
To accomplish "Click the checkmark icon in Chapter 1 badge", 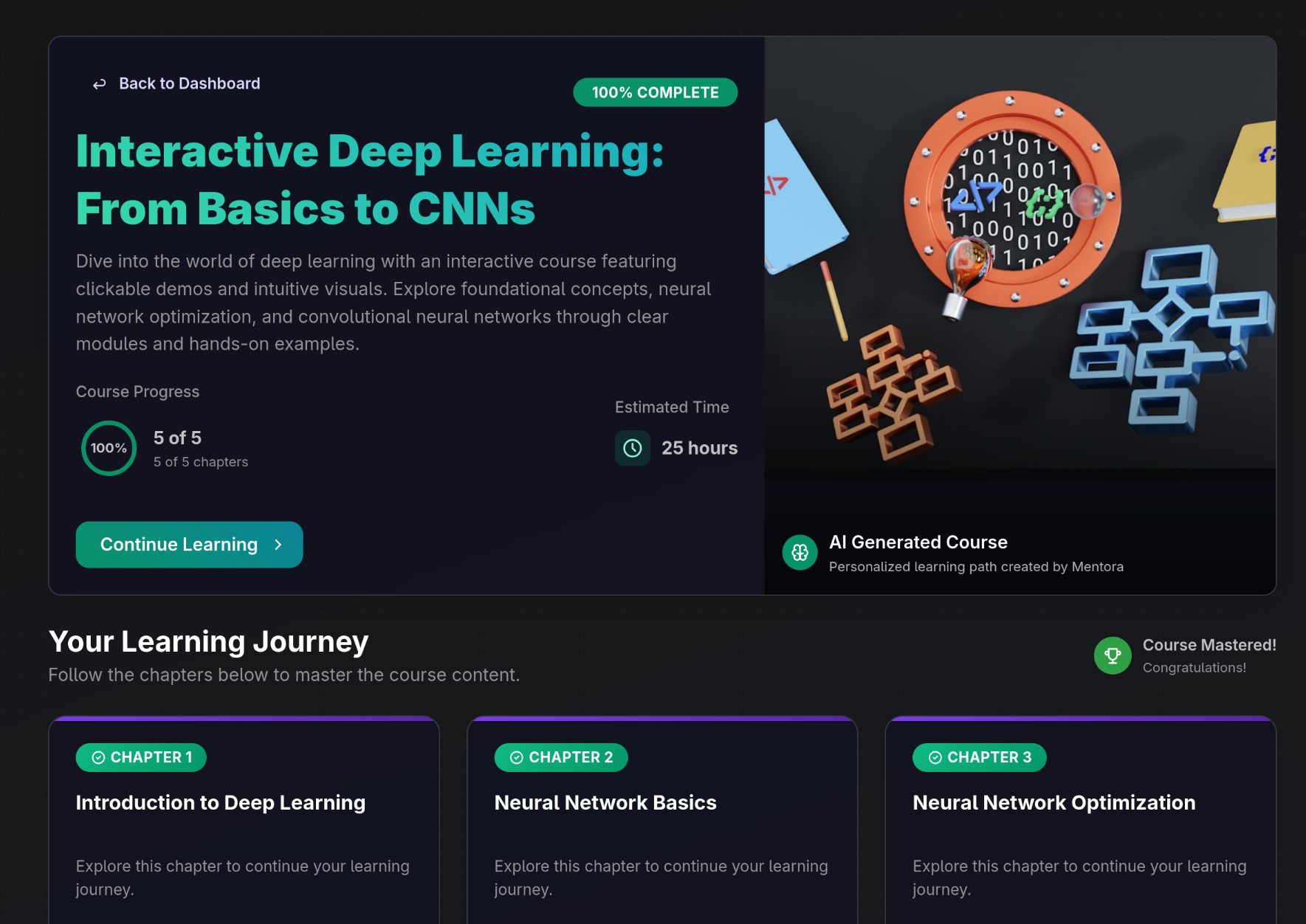I will point(98,758).
